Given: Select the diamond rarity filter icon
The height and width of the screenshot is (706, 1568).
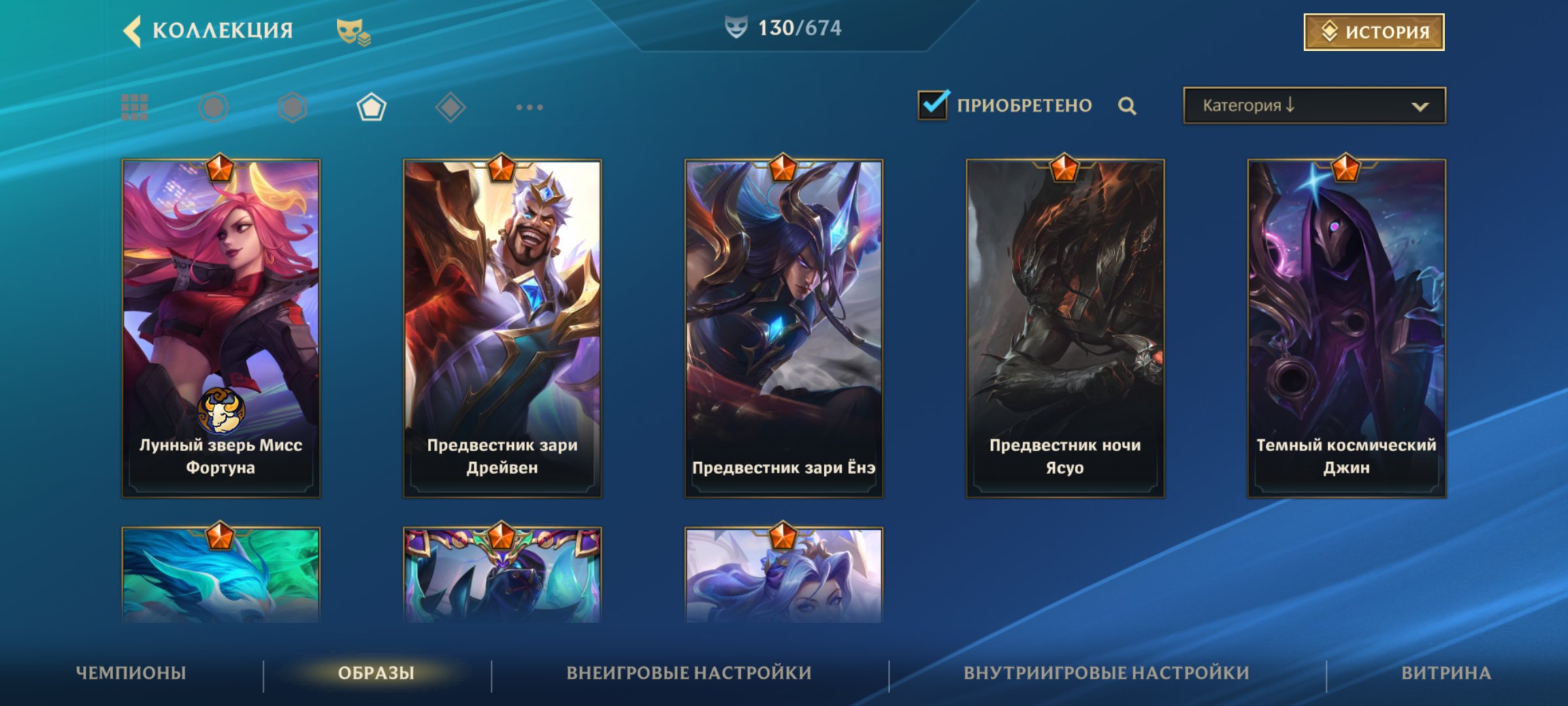Looking at the screenshot, I should click(x=451, y=107).
